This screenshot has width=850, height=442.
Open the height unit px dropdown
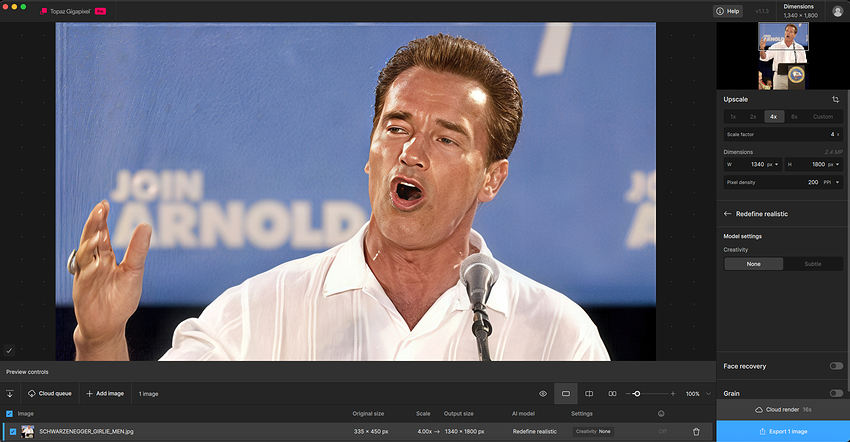834,164
